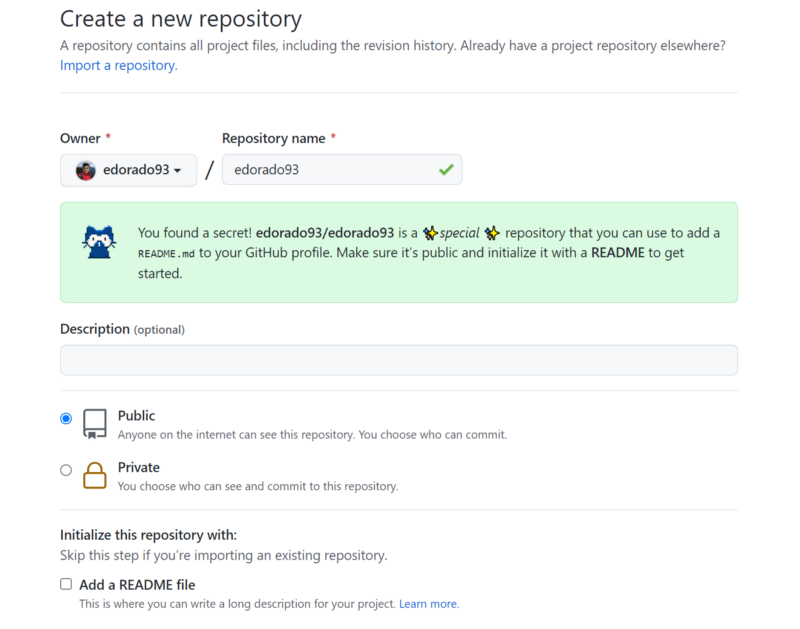Image resolution: width=800 pixels, height=629 pixels.
Task: Click the edorado93 profile avatar
Action: coord(87,169)
